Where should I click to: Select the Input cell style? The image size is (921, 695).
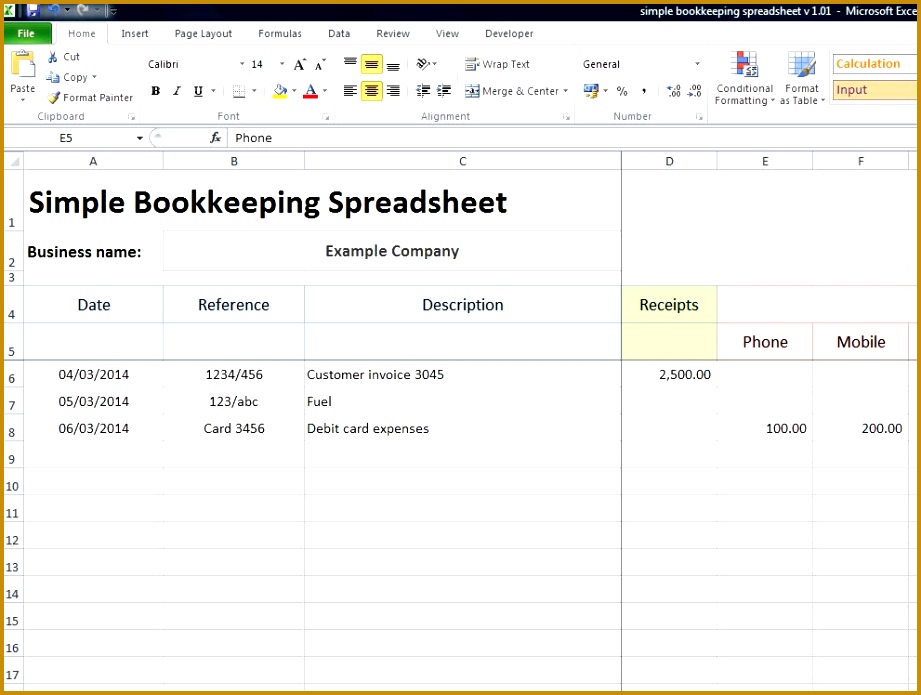point(874,90)
